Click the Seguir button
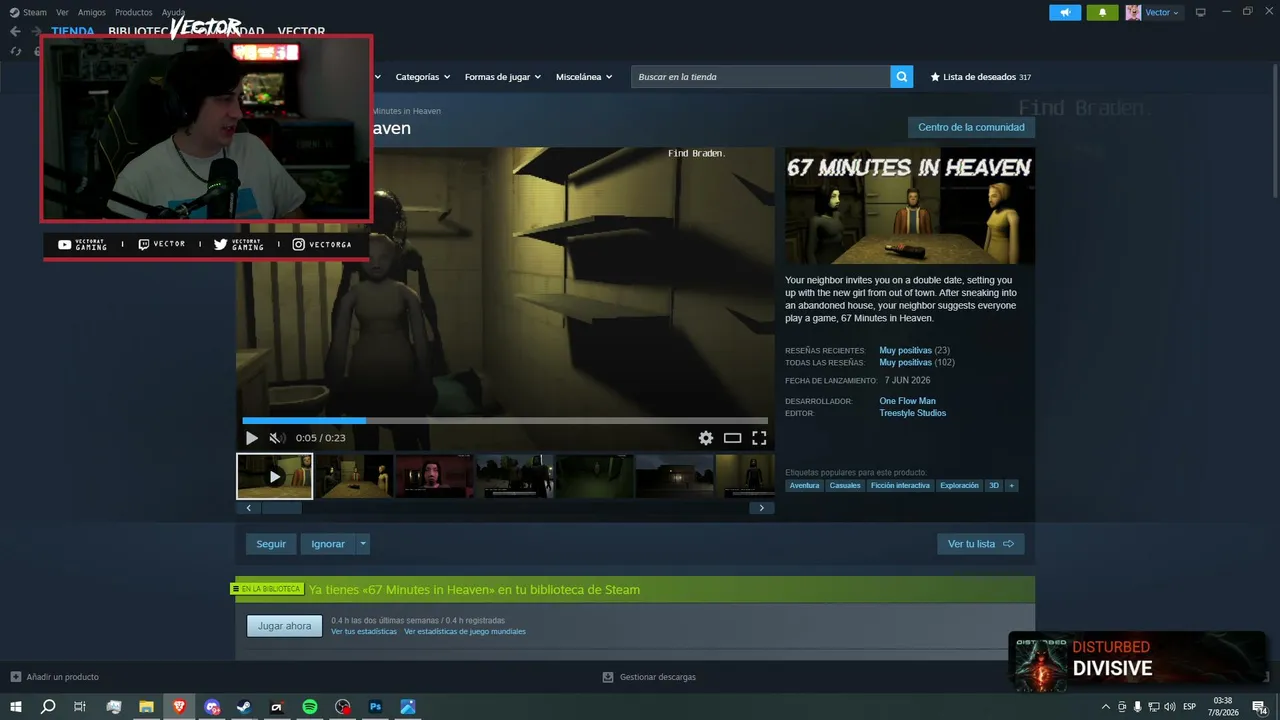The width and height of the screenshot is (1280, 720). coord(271,544)
